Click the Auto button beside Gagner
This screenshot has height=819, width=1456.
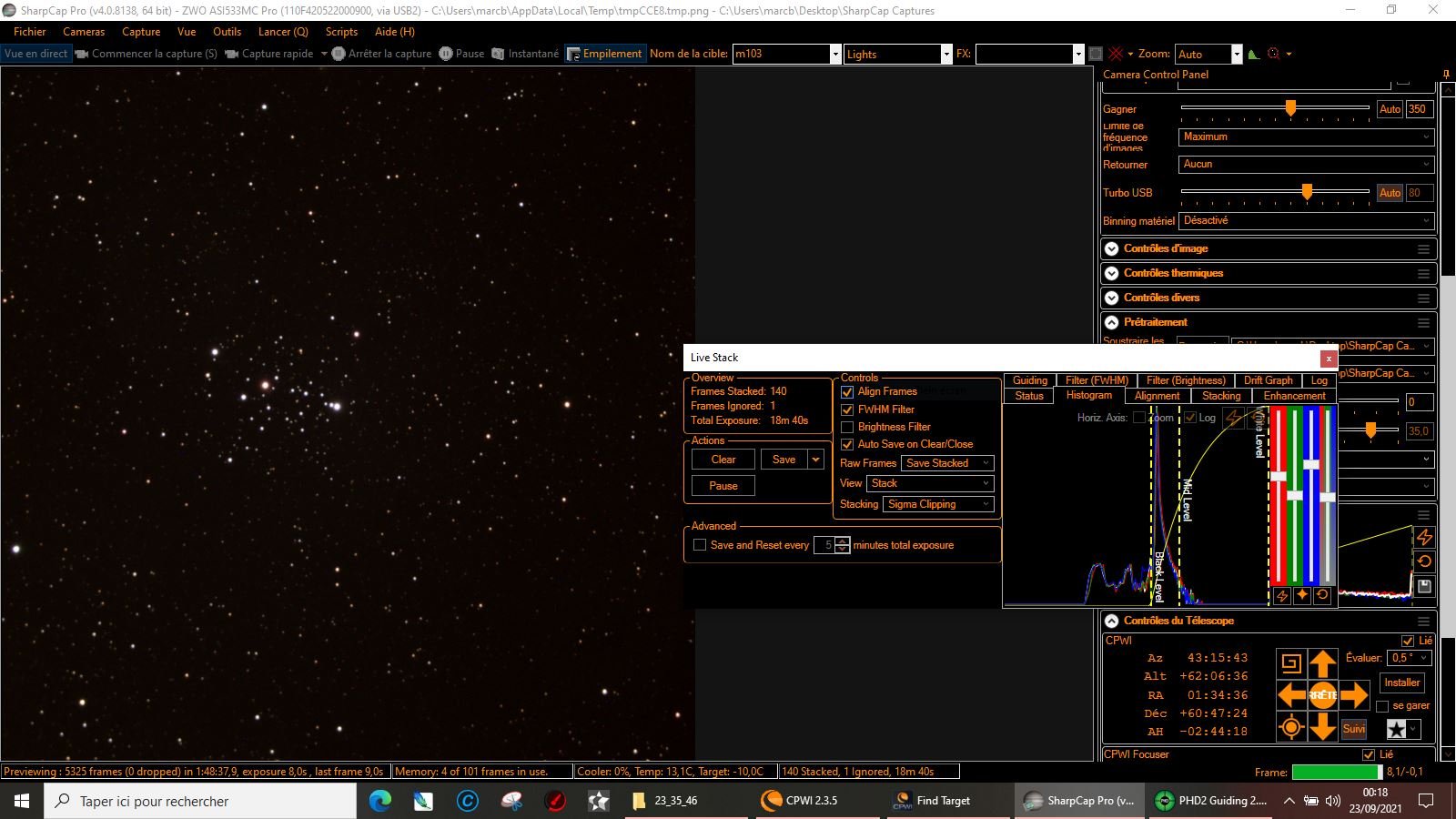click(x=1390, y=109)
